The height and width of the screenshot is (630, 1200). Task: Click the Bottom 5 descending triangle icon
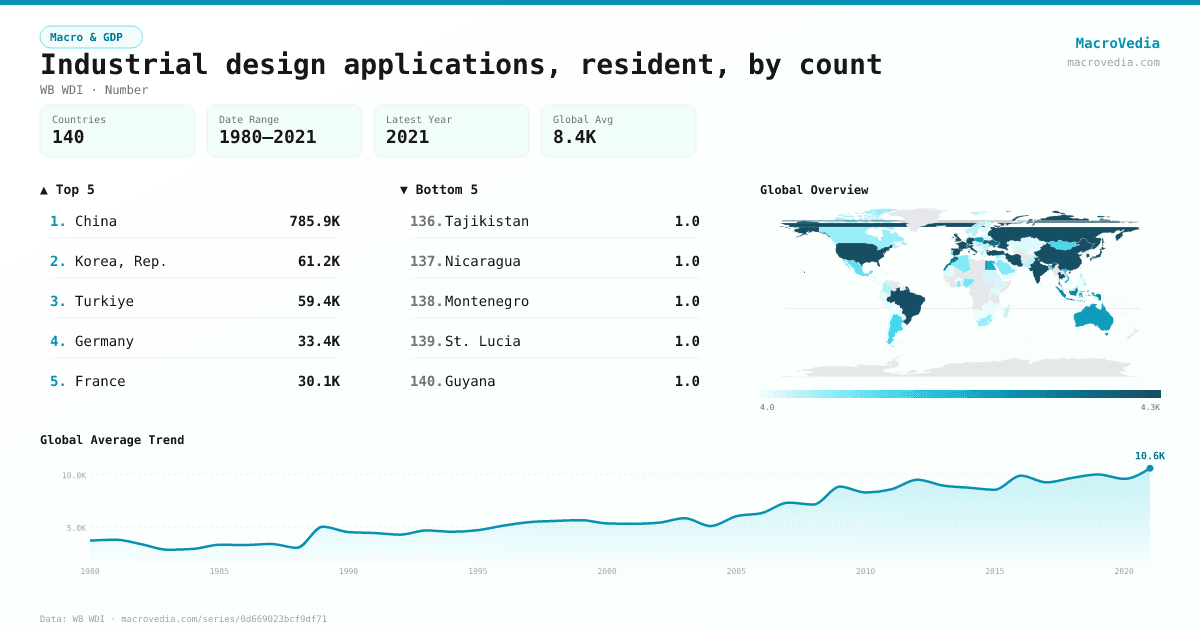(x=403, y=189)
